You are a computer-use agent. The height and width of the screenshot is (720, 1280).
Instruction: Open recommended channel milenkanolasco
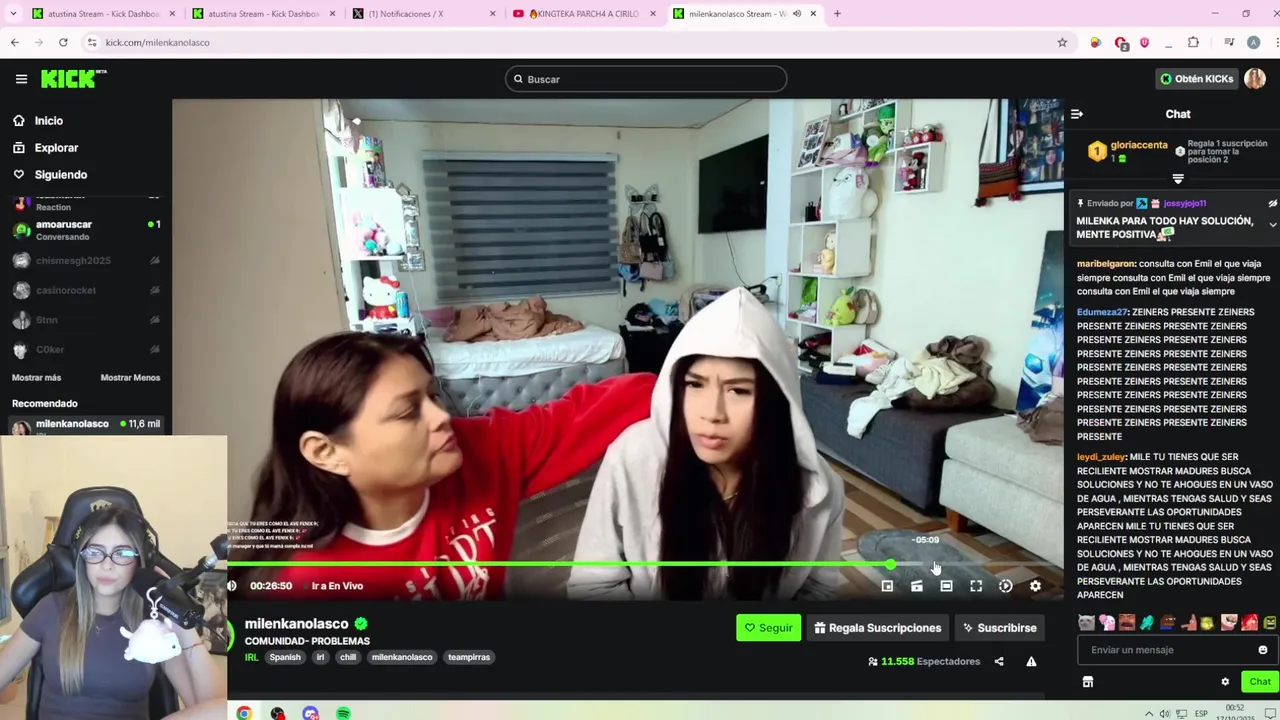(86, 425)
